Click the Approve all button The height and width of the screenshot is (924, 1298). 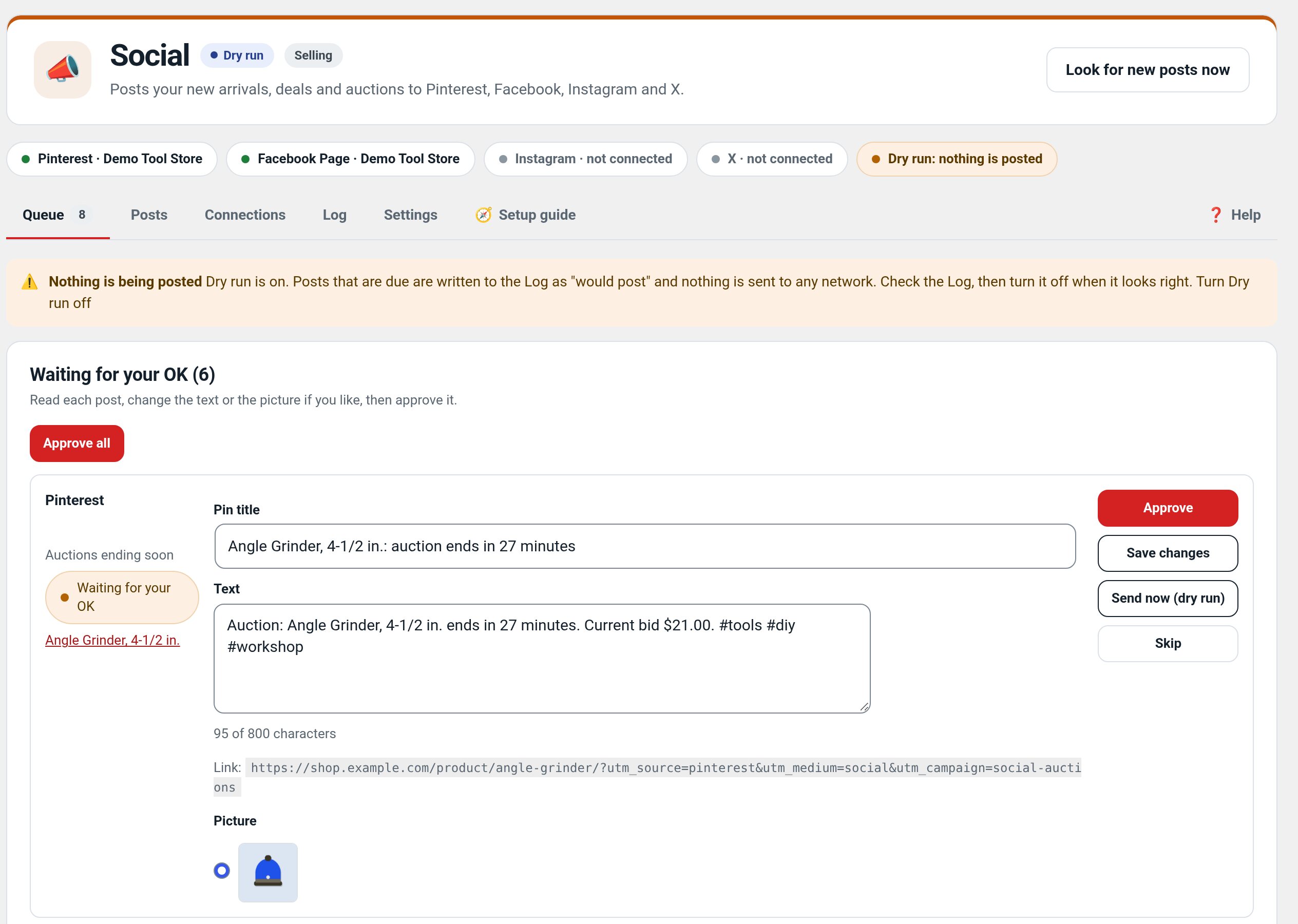click(77, 443)
